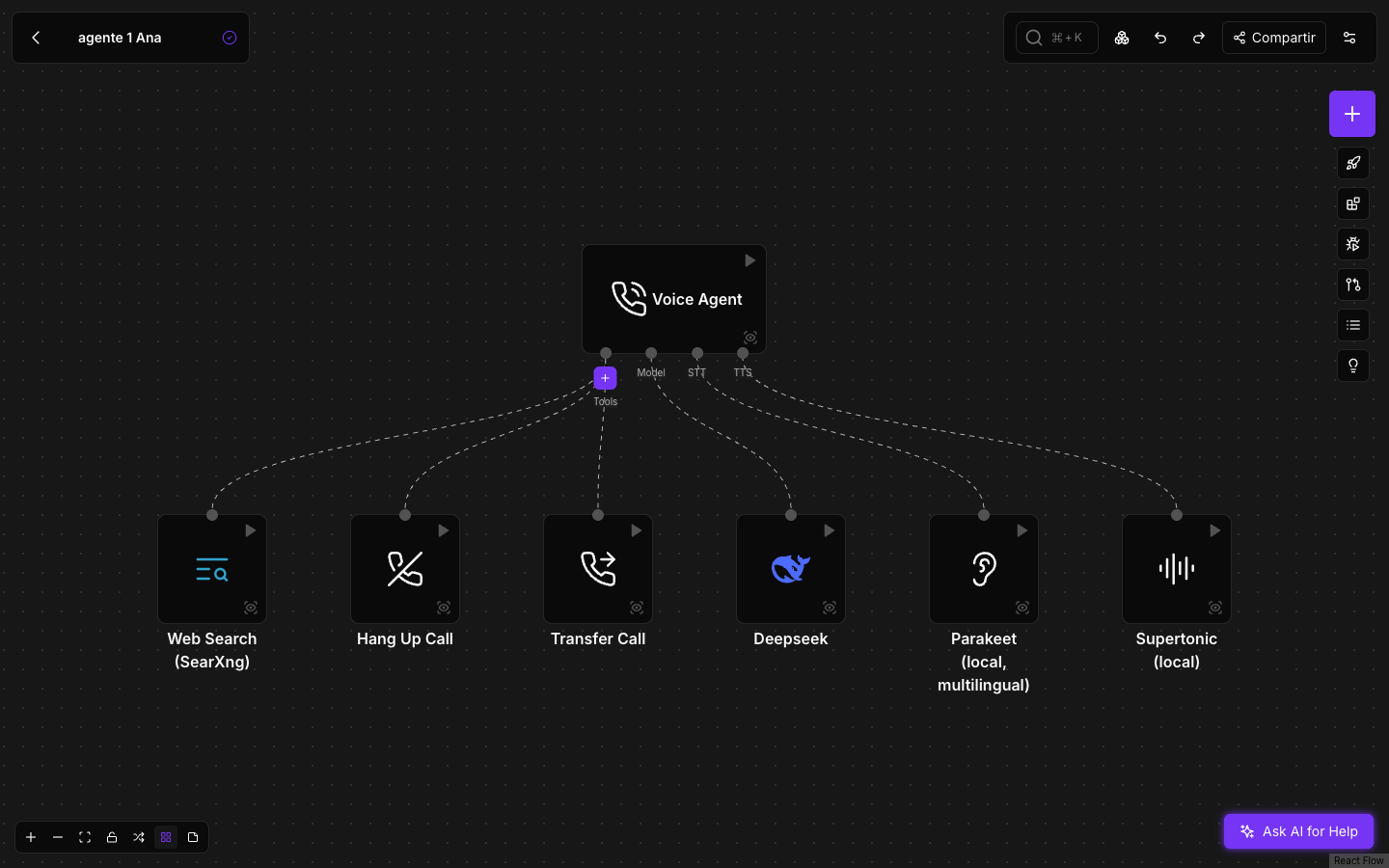Open the settings sliders icon in the top right
Image resolution: width=1389 pixels, height=868 pixels.
pos(1349,38)
